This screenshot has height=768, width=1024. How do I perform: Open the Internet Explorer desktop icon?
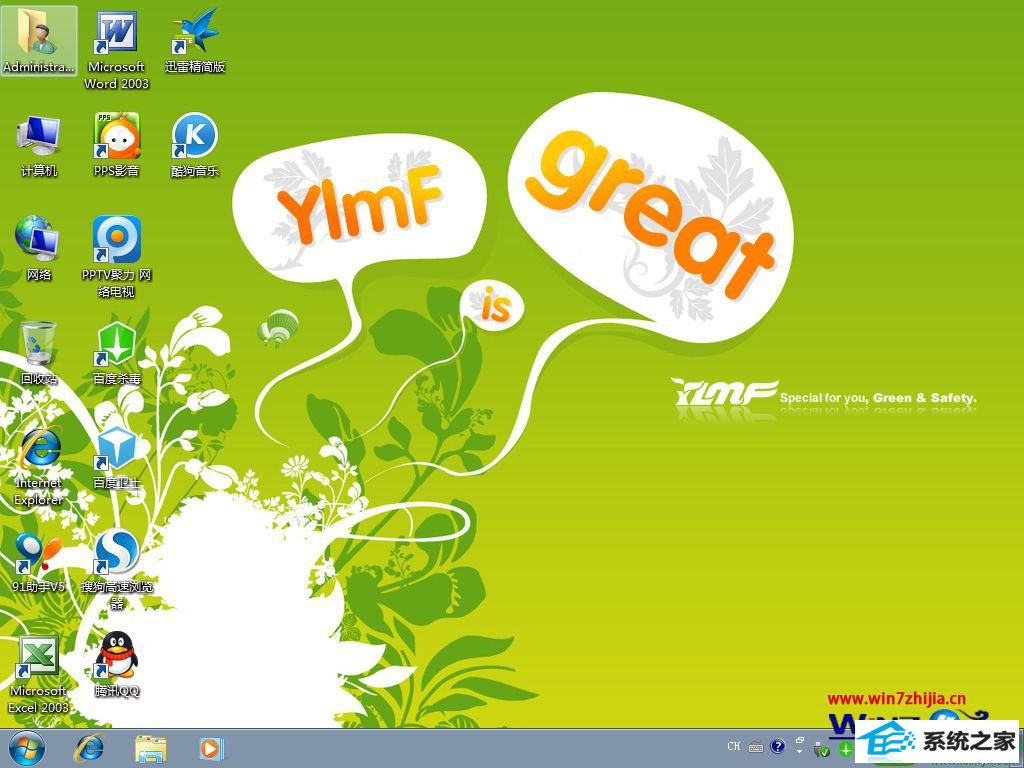(39, 466)
